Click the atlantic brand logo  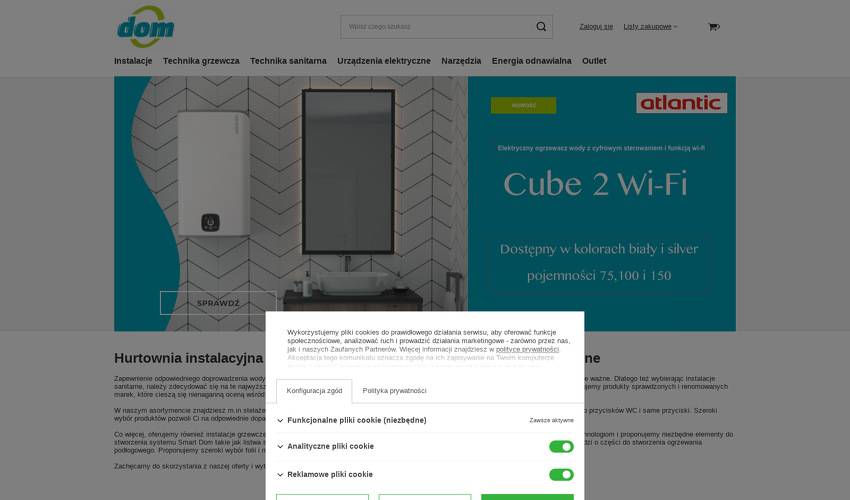click(681, 103)
